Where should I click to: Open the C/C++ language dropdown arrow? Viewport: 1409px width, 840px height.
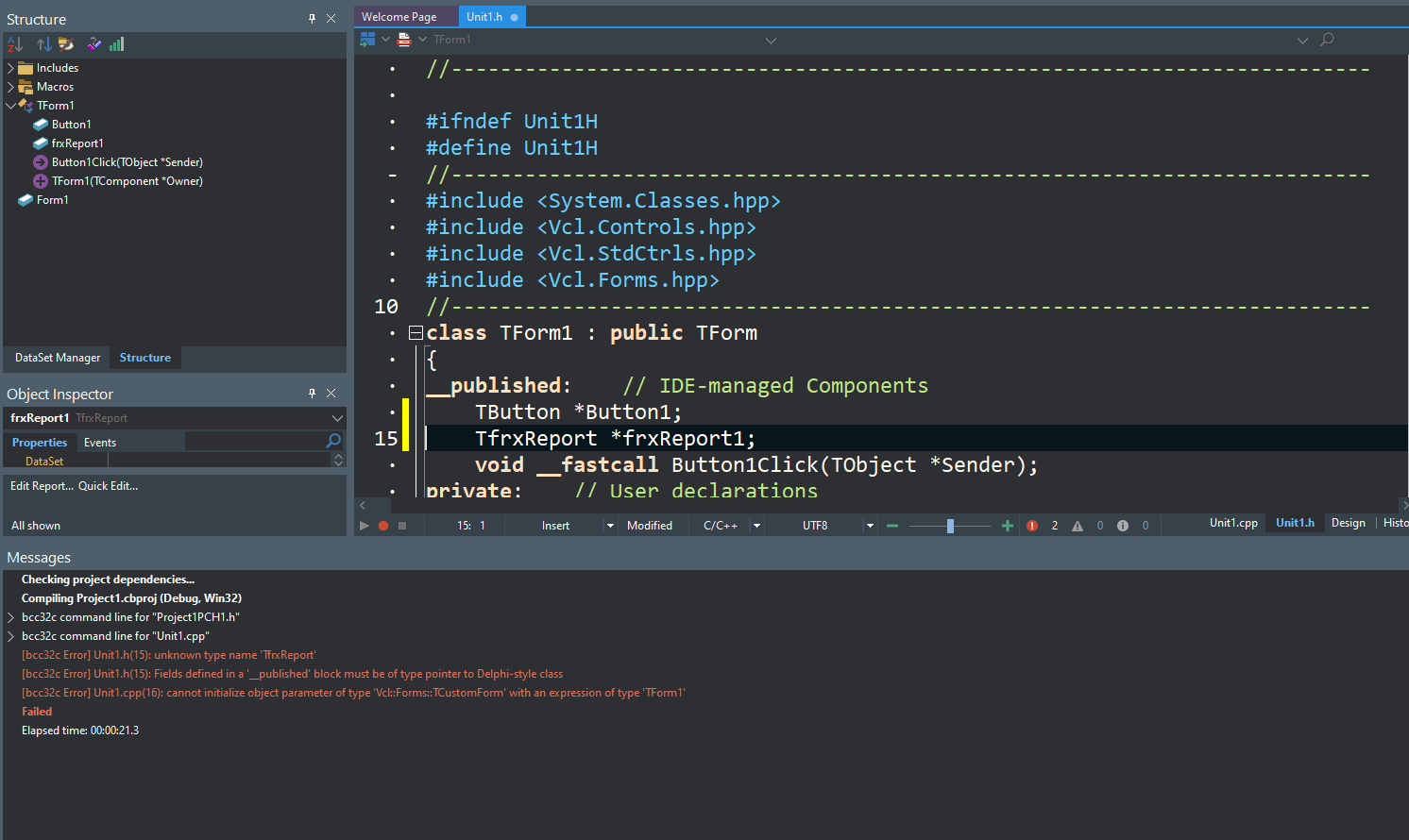756,526
